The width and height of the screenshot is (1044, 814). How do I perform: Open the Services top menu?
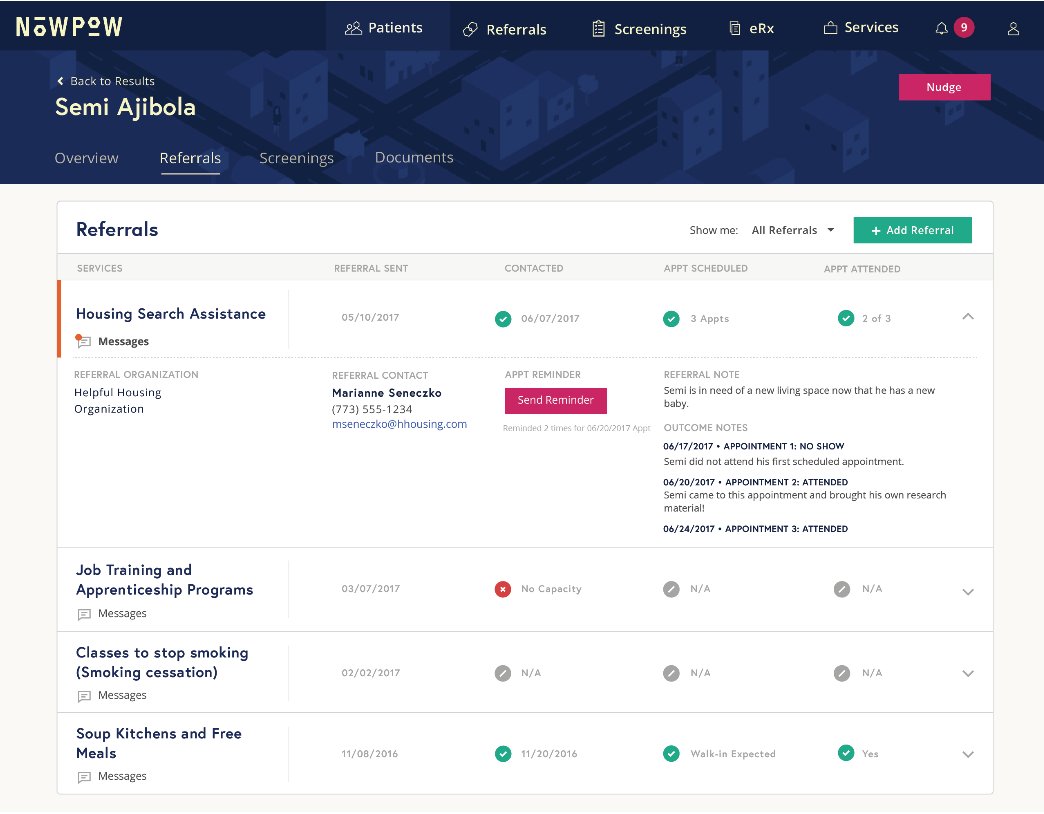point(861,28)
